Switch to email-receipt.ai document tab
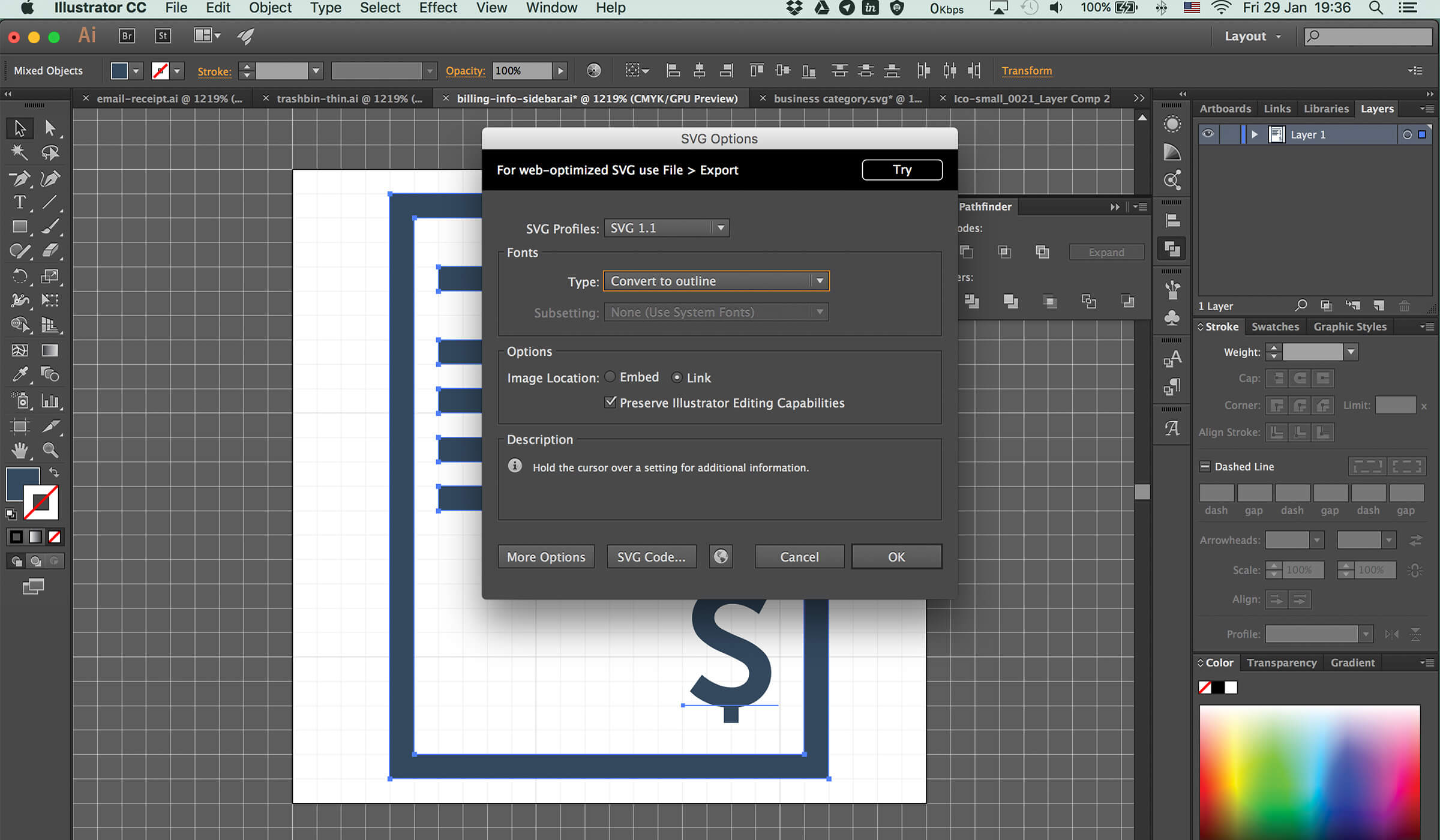1440x840 pixels. click(169, 98)
